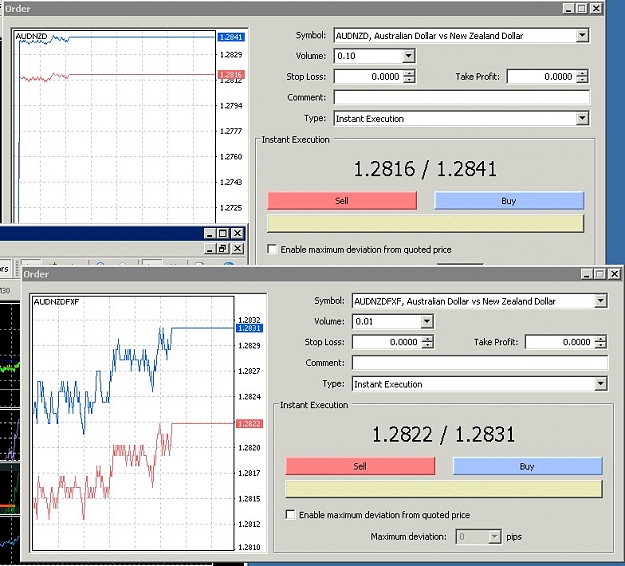Screen dimensions: 625x566
Task: Open Volume dropdown showing 0.10
Action: [409, 56]
